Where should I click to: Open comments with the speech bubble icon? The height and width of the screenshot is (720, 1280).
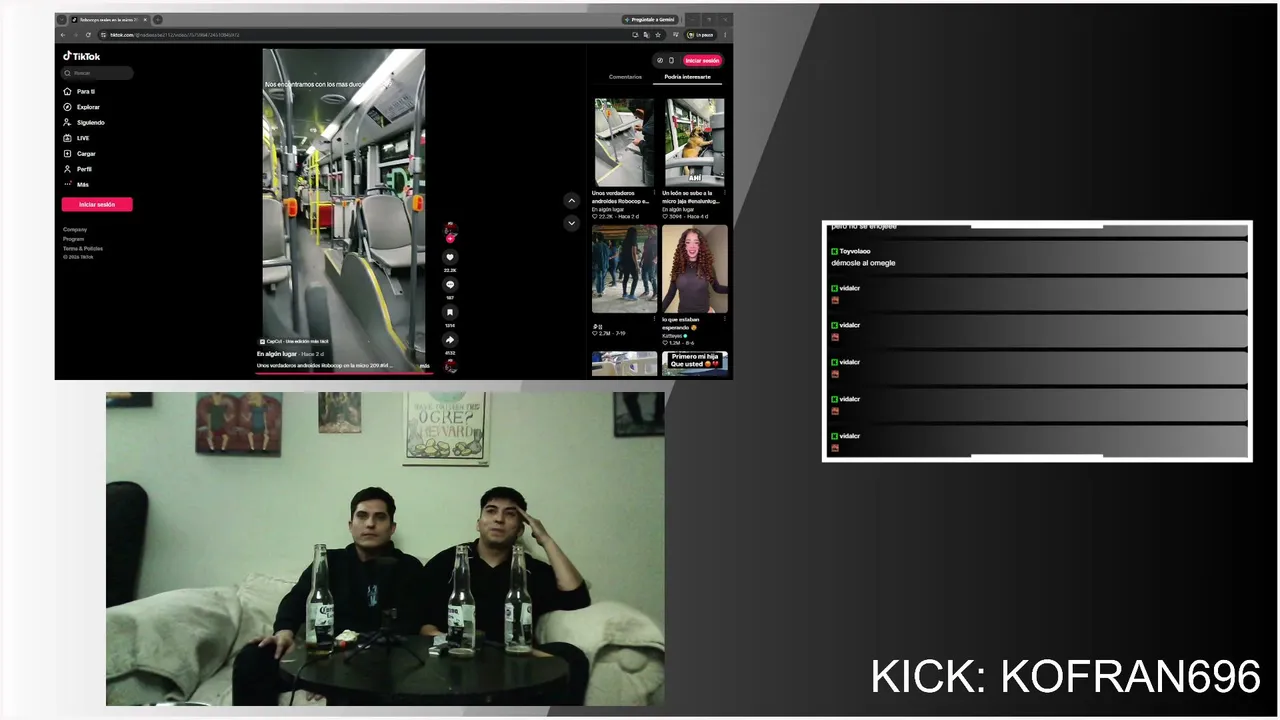pos(450,285)
